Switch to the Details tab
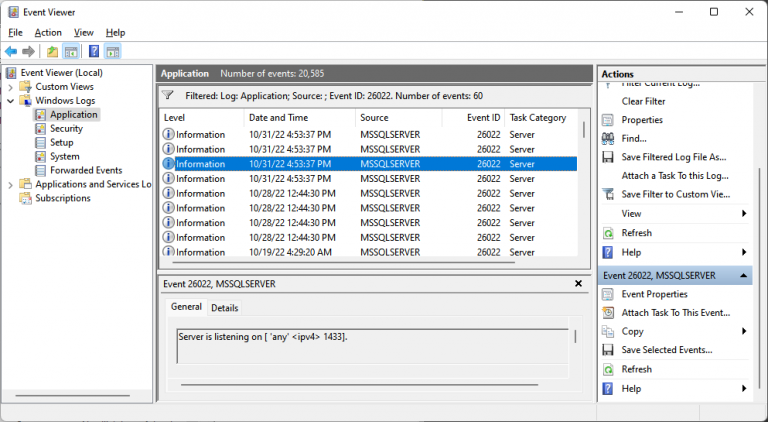Image resolution: width=768 pixels, height=422 pixels. coord(224,308)
